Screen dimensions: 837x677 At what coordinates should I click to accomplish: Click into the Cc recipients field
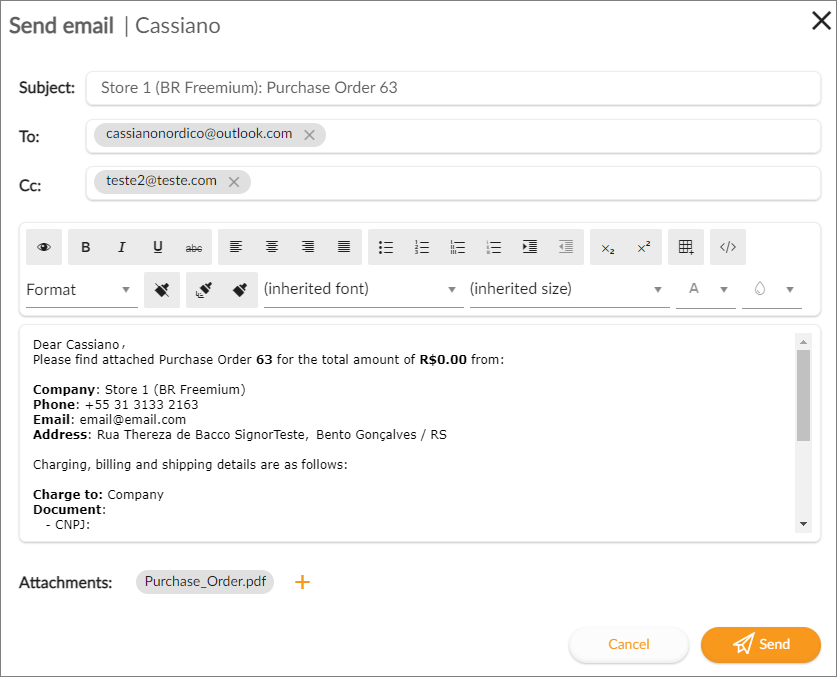453,184
